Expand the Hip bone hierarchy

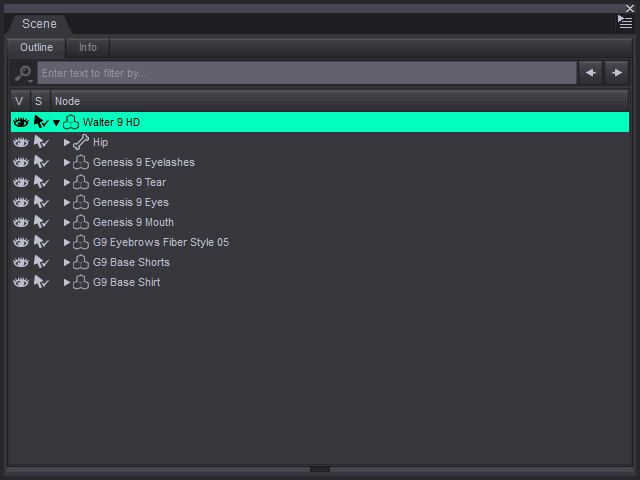[67, 142]
